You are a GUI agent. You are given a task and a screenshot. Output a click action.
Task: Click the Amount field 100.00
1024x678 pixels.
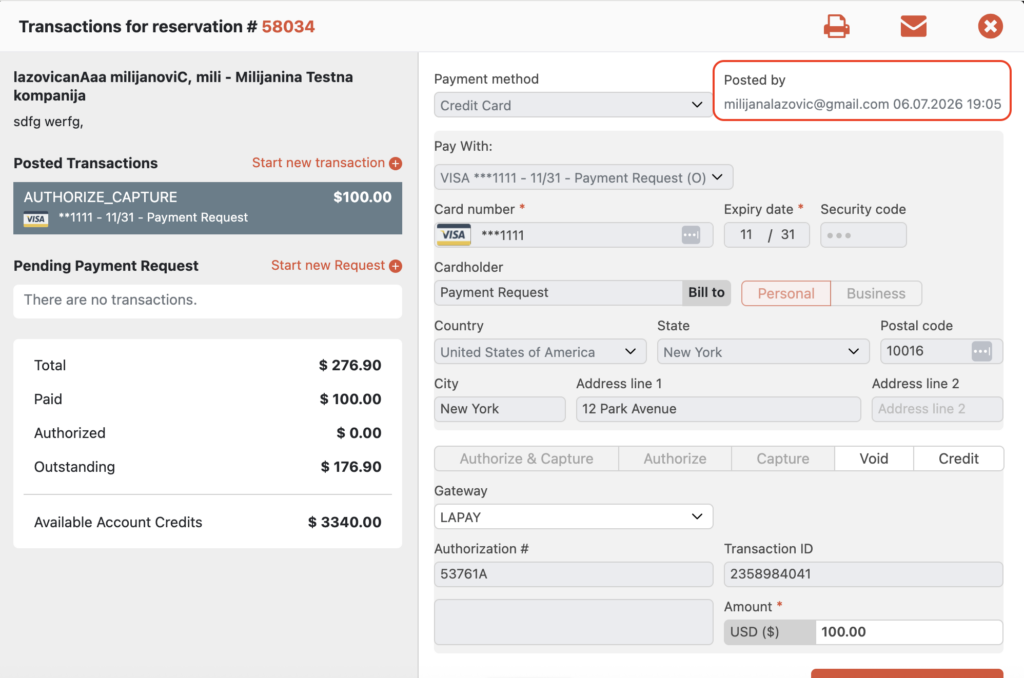pos(908,632)
